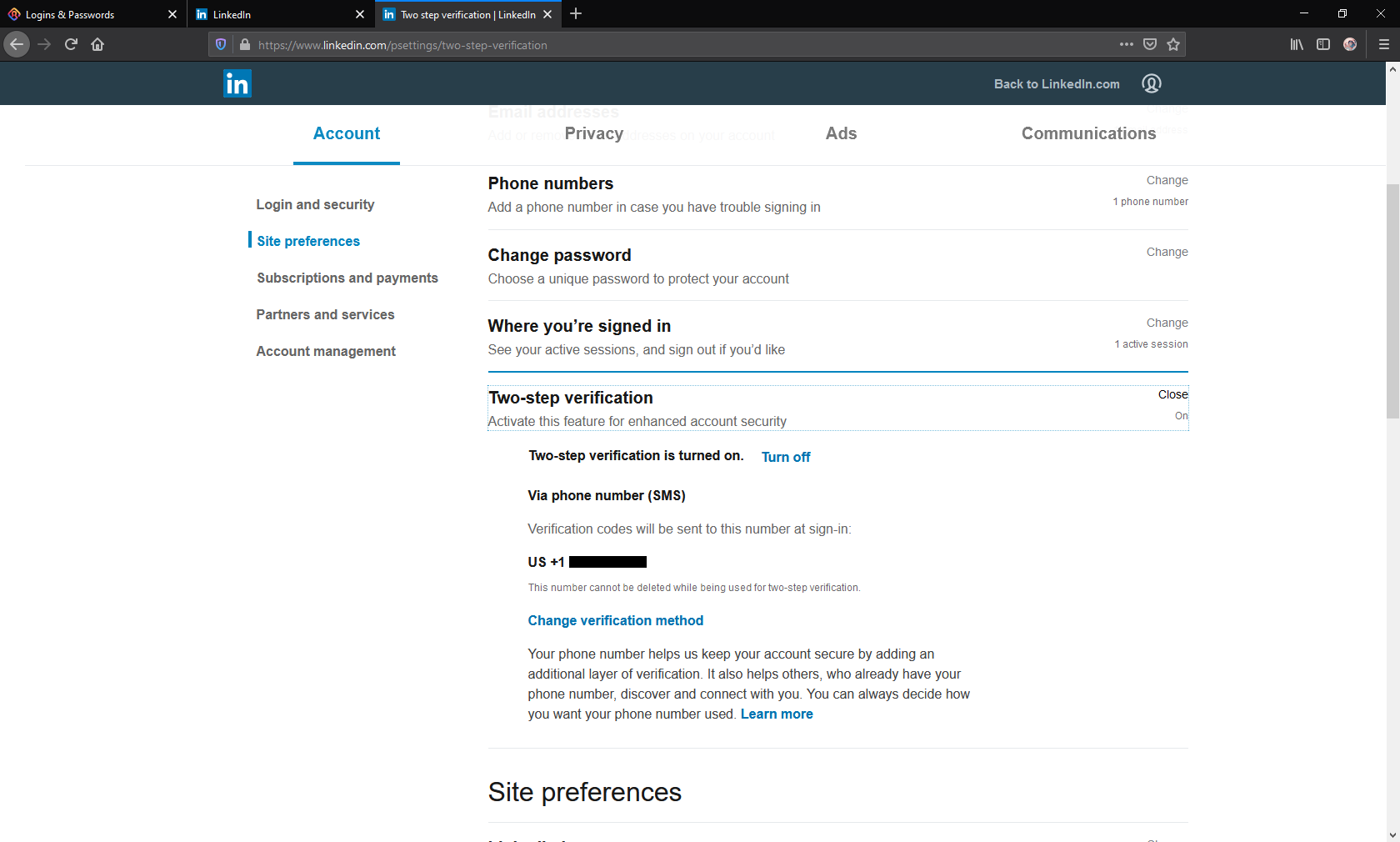Screen dimensions: 1400x842
Task: Click Change verification method link
Action: tap(615, 620)
